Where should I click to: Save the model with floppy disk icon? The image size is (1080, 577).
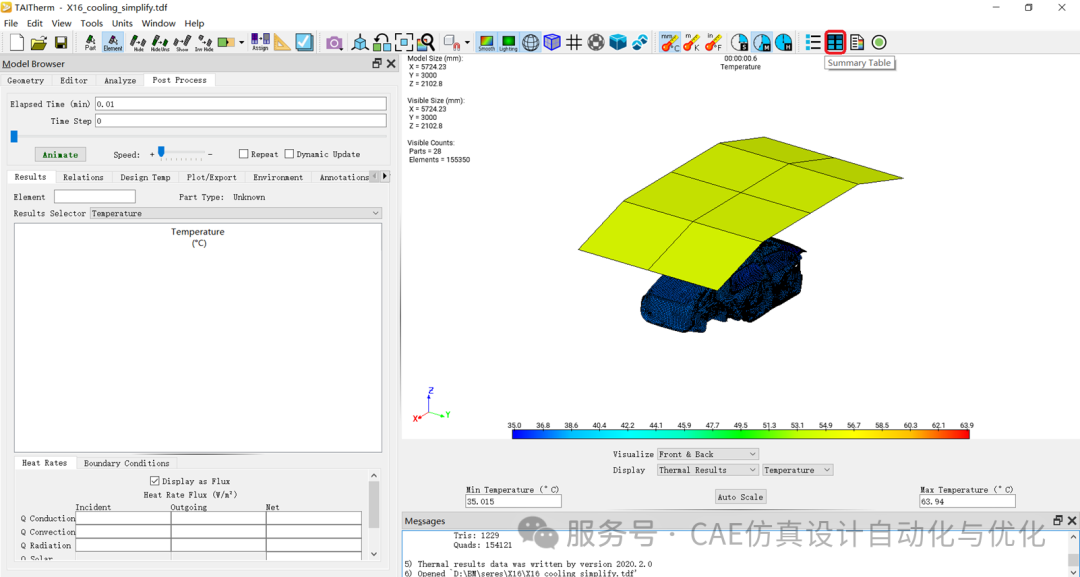pyautogui.click(x=61, y=43)
